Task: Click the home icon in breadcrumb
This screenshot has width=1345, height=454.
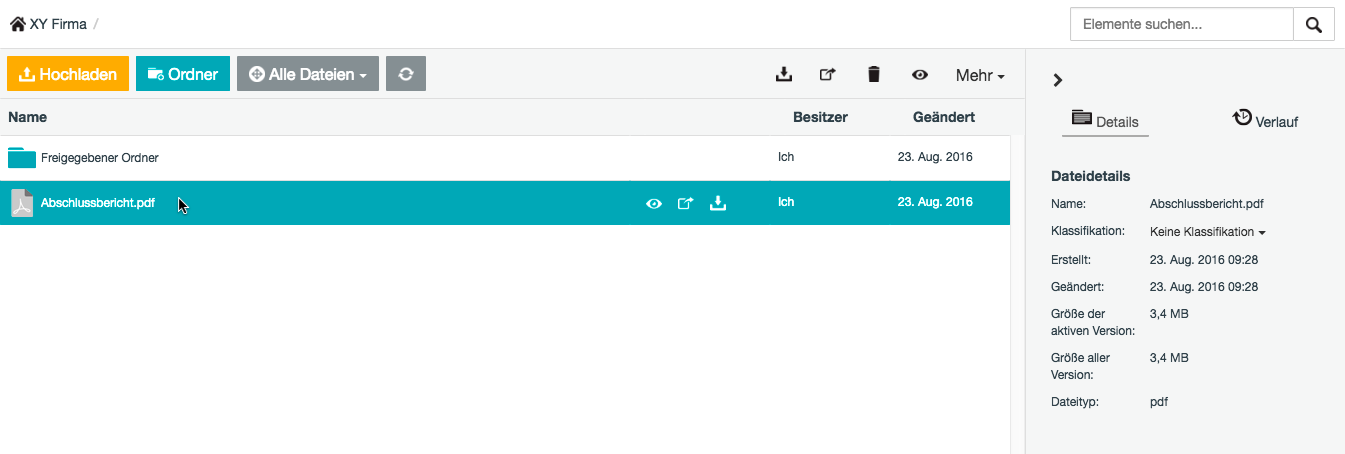Action: click(x=18, y=23)
